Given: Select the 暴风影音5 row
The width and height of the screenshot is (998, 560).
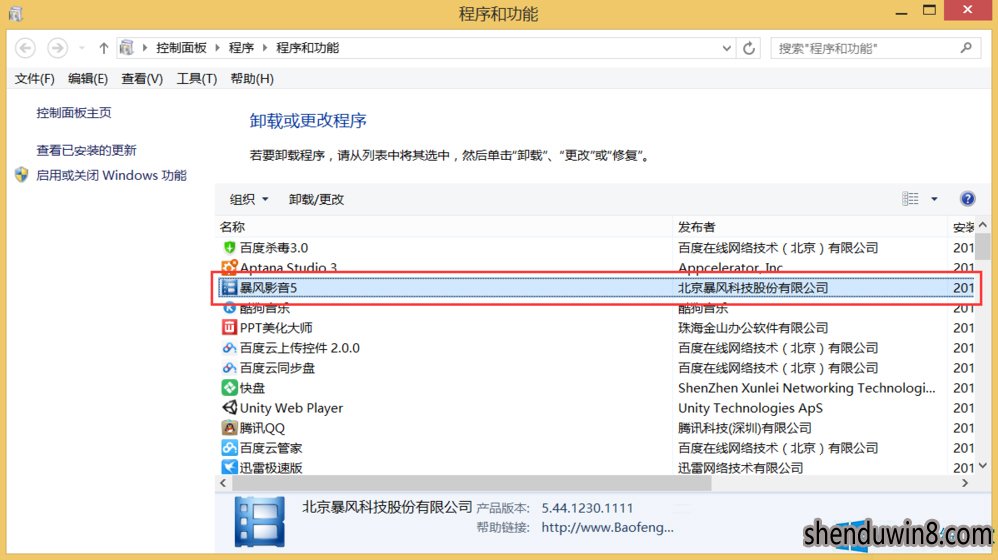Looking at the screenshot, I should (596, 288).
